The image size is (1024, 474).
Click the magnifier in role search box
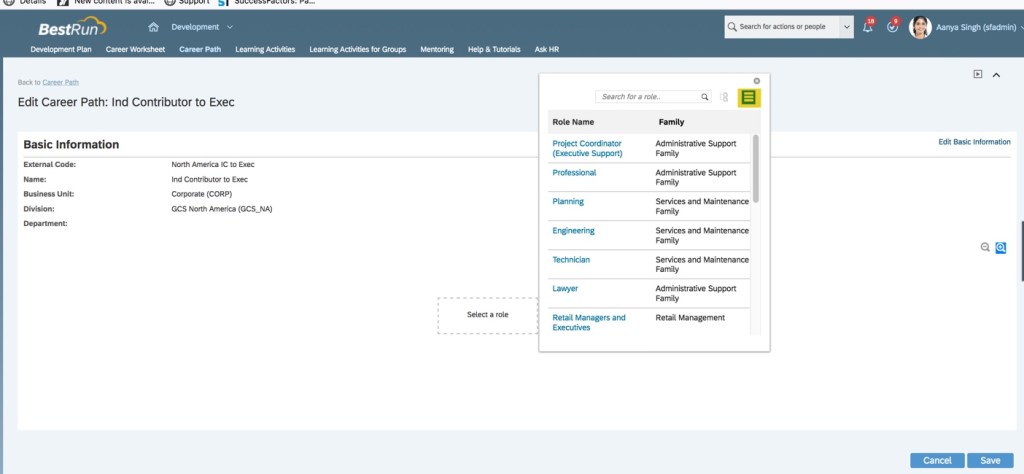[x=705, y=97]
